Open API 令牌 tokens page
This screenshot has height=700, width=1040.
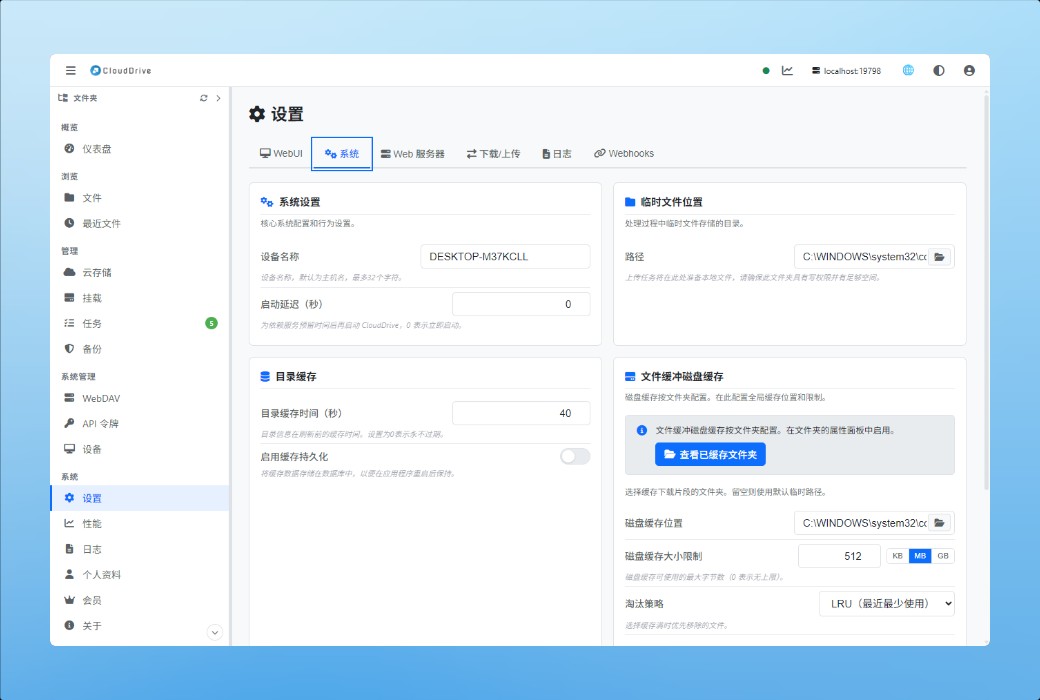(140, 423)
